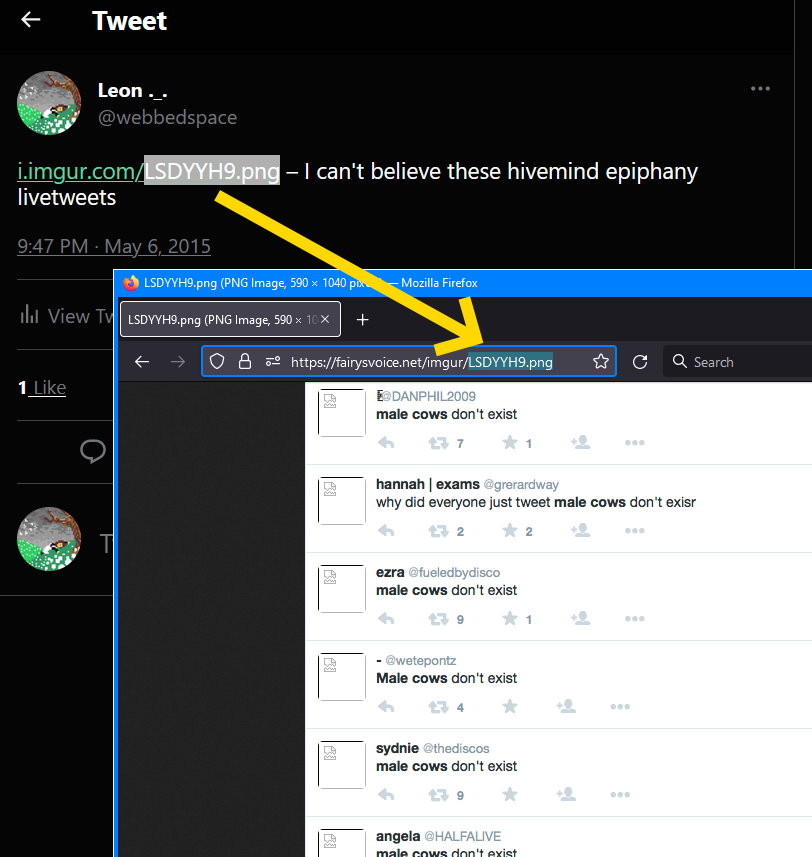Click the tweet timestamp 9:47 PM May 6, 2015
This screenshot has width=812, height=857.
pos(114,246)
